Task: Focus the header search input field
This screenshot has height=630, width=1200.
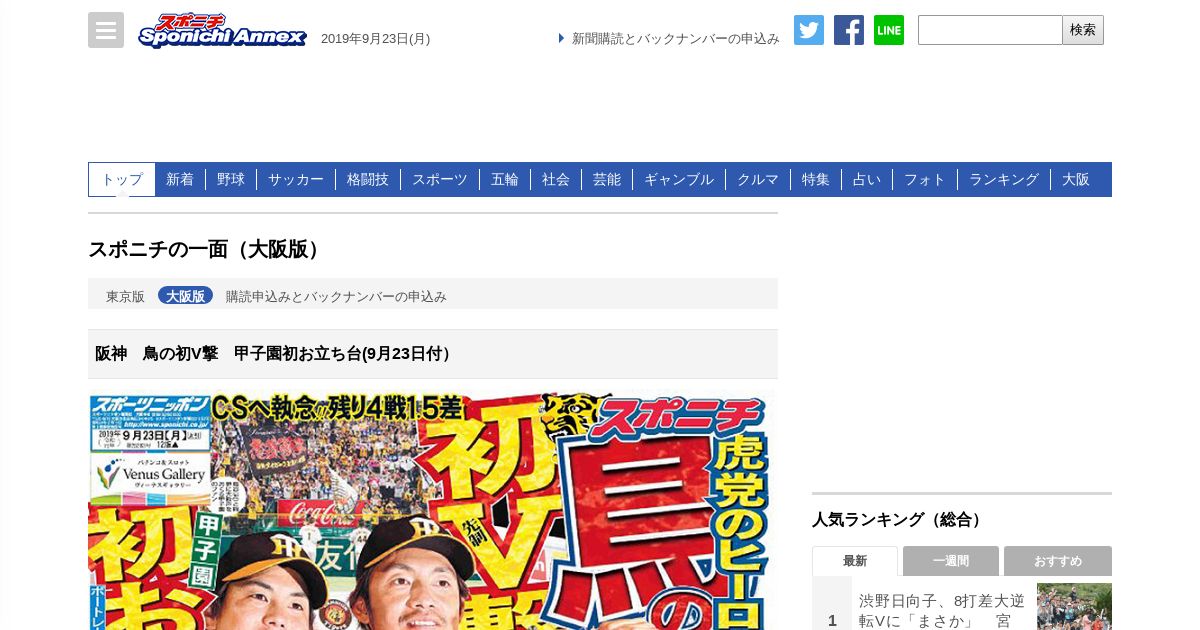Action: (990, 30)
